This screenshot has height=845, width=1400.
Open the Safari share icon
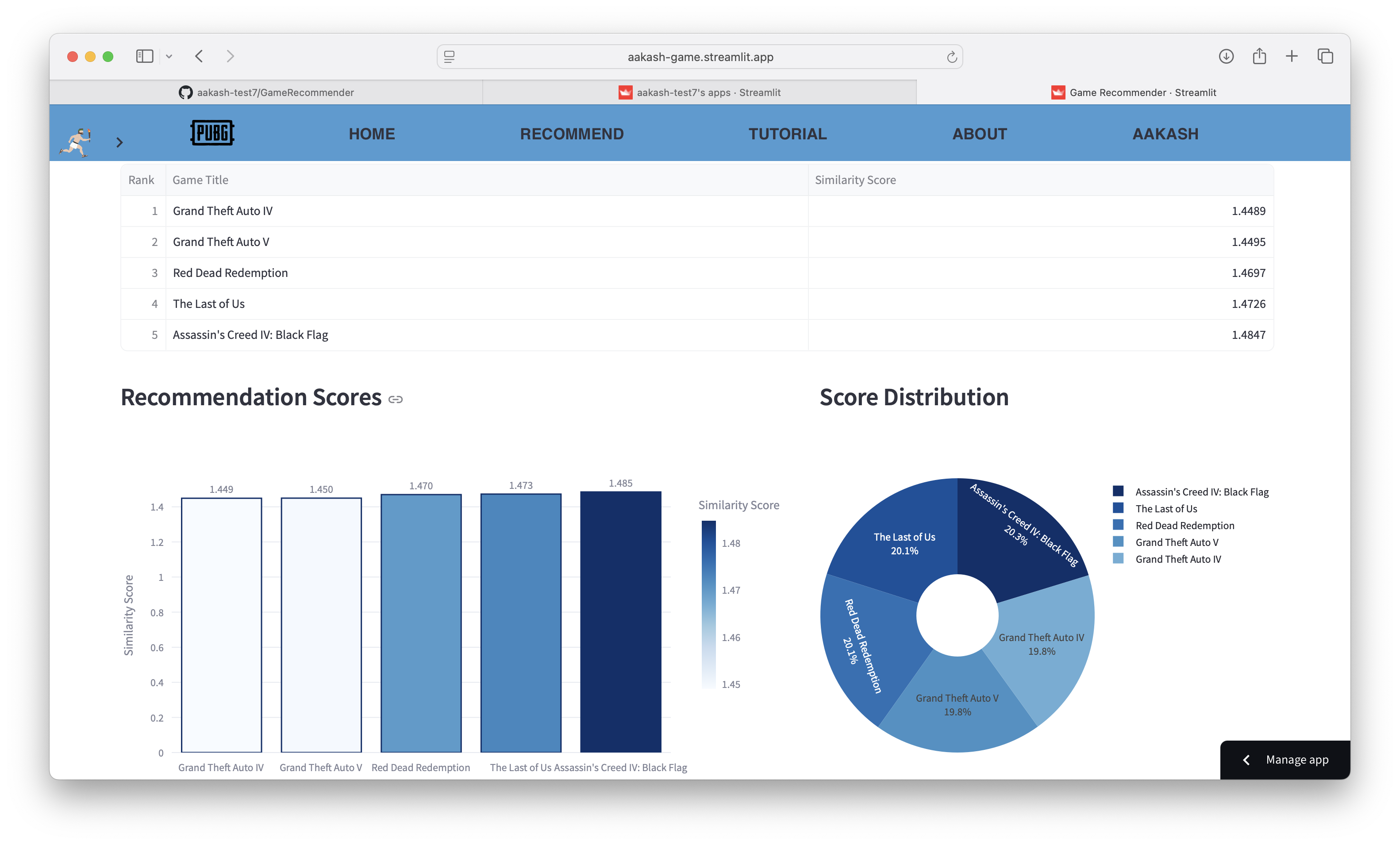coord(1259,56)
